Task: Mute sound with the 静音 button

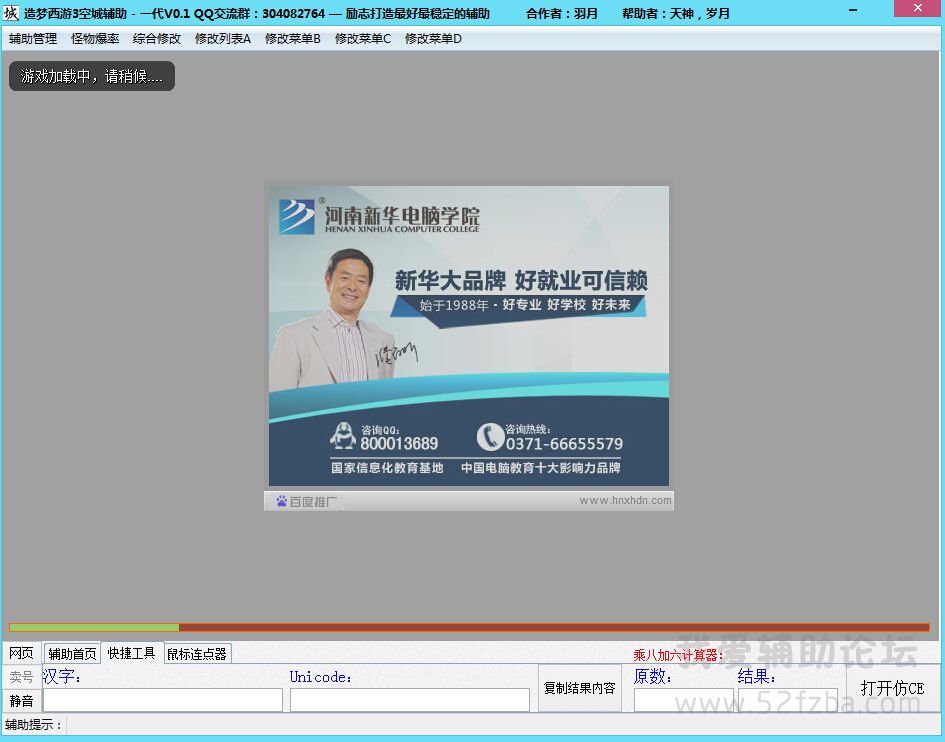Action: [22, 700]
